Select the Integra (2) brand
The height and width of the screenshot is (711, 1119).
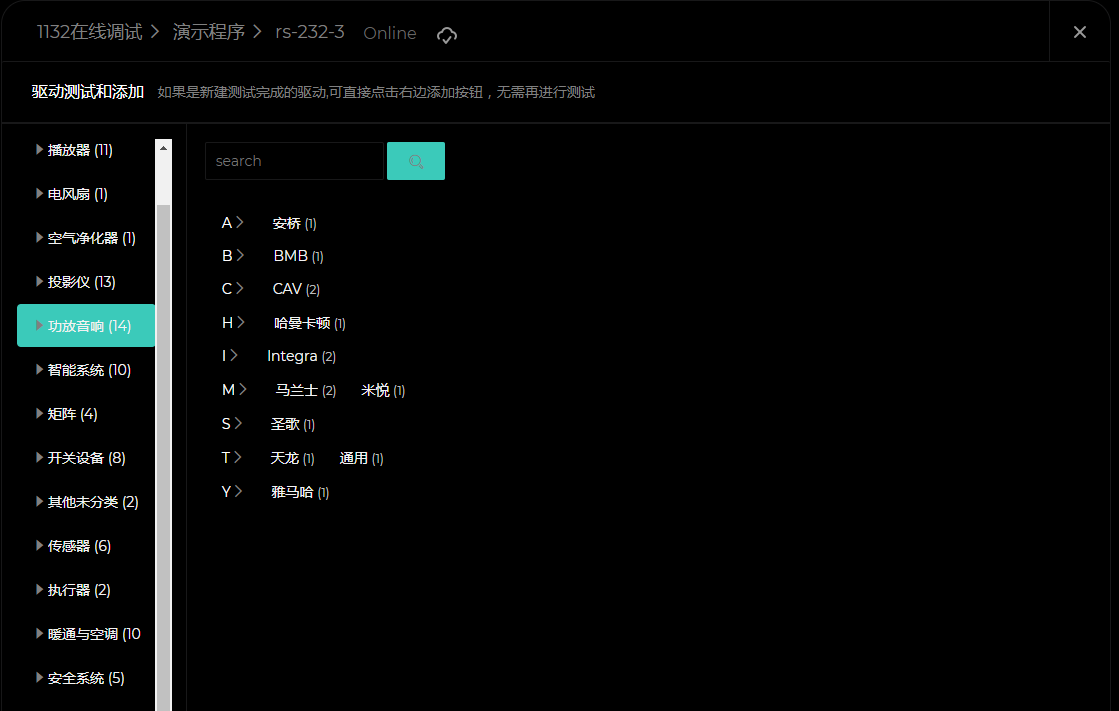pos(301,356)
